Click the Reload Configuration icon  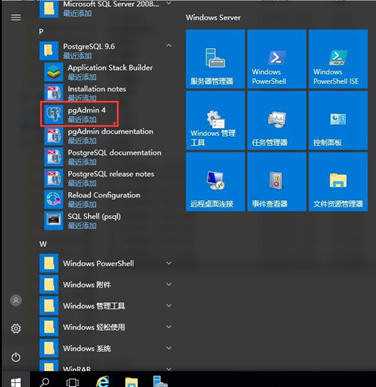coord(53,199)
